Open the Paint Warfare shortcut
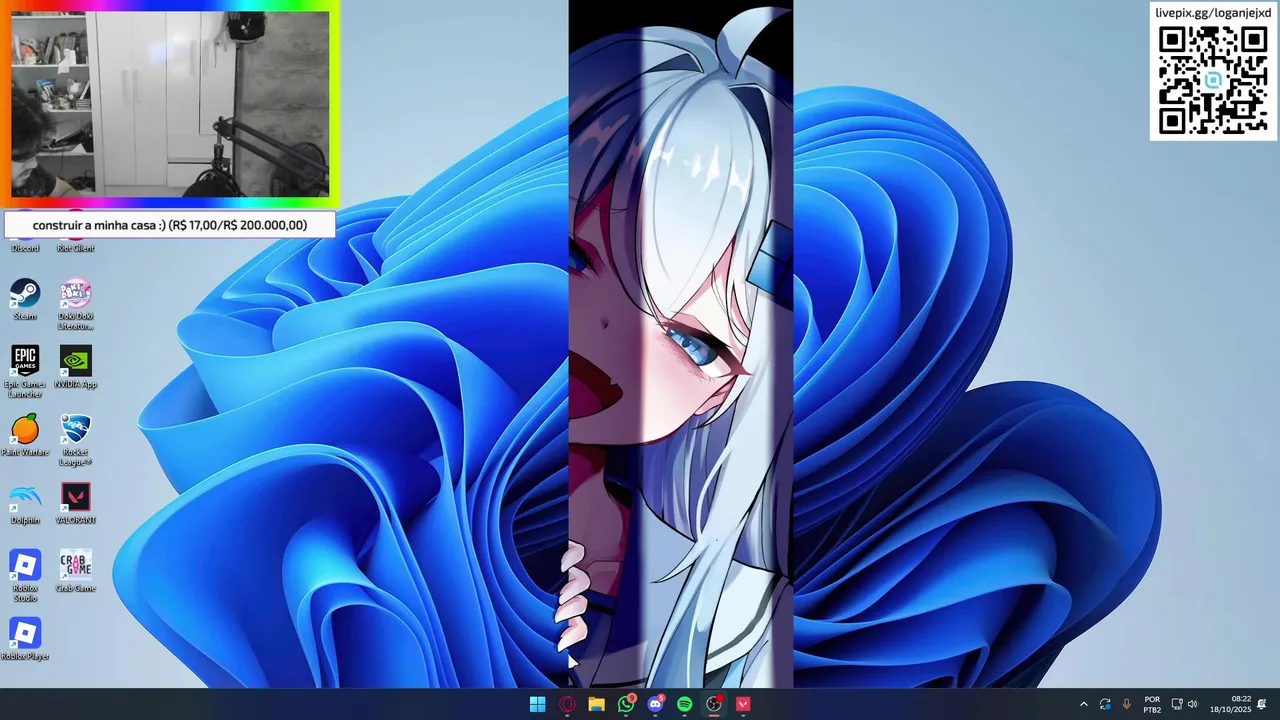This screenshot has height=720, width=1280. click(25, 435)
